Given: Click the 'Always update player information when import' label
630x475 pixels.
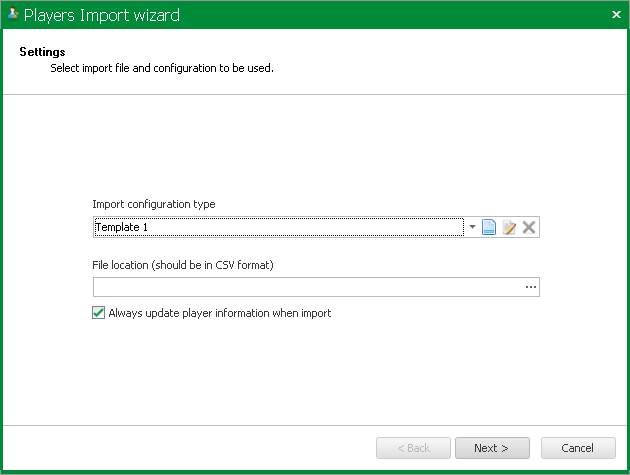Looking at the screenshot, I should [x=220, y=313].
